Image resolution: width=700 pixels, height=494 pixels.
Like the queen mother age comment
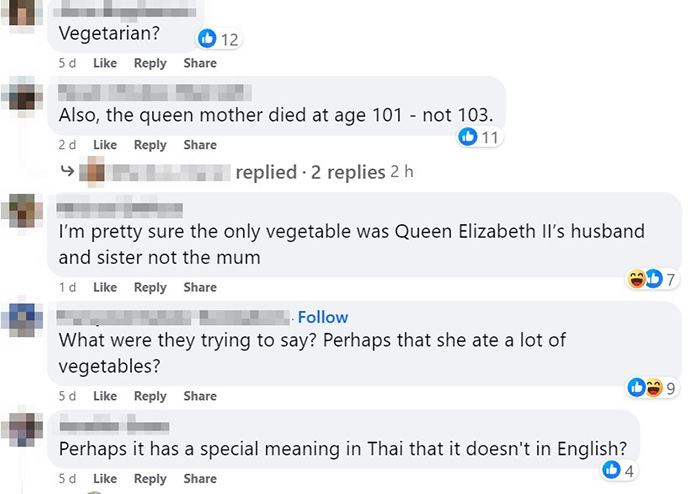(105, 145)
